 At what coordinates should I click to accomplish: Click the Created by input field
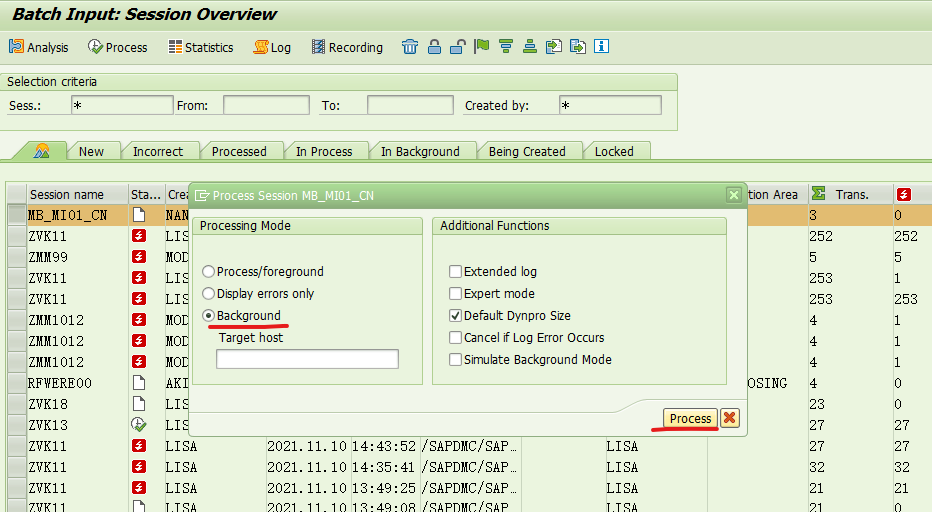pyautogui.click(x=610, y=105)
